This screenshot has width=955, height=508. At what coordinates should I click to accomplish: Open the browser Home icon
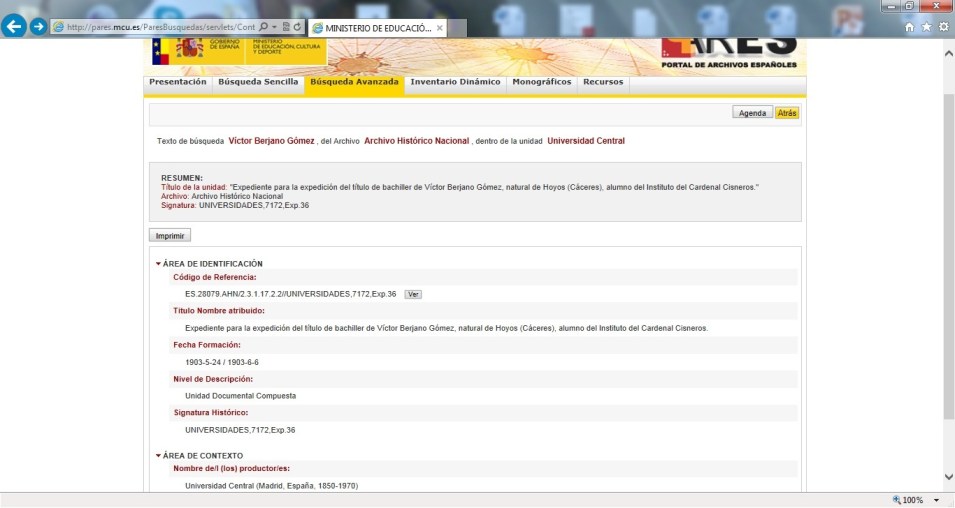coord(911,27)
